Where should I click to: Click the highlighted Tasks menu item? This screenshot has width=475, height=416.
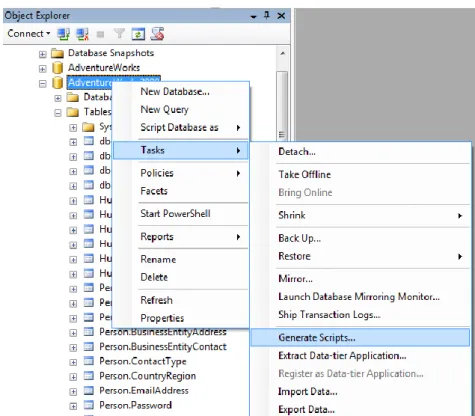[x=181, y=150]
